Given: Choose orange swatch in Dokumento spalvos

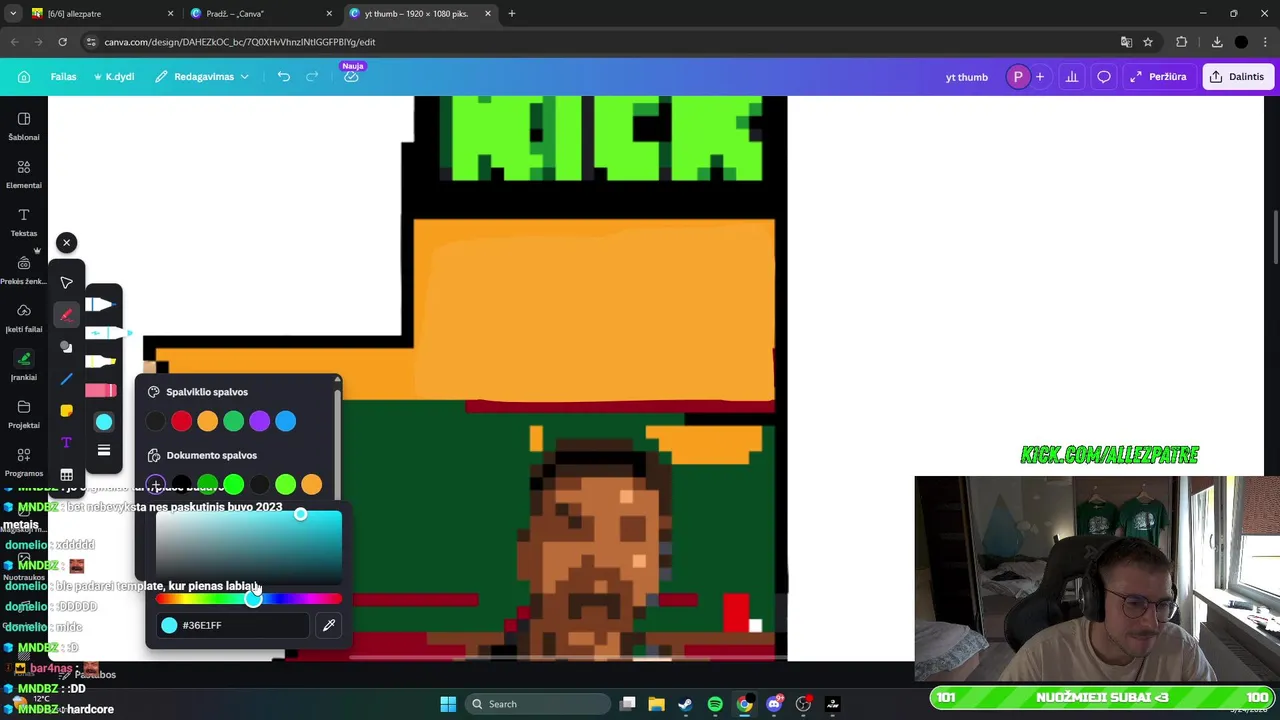Looking at the screenshot, I should (x=311, y=485).
